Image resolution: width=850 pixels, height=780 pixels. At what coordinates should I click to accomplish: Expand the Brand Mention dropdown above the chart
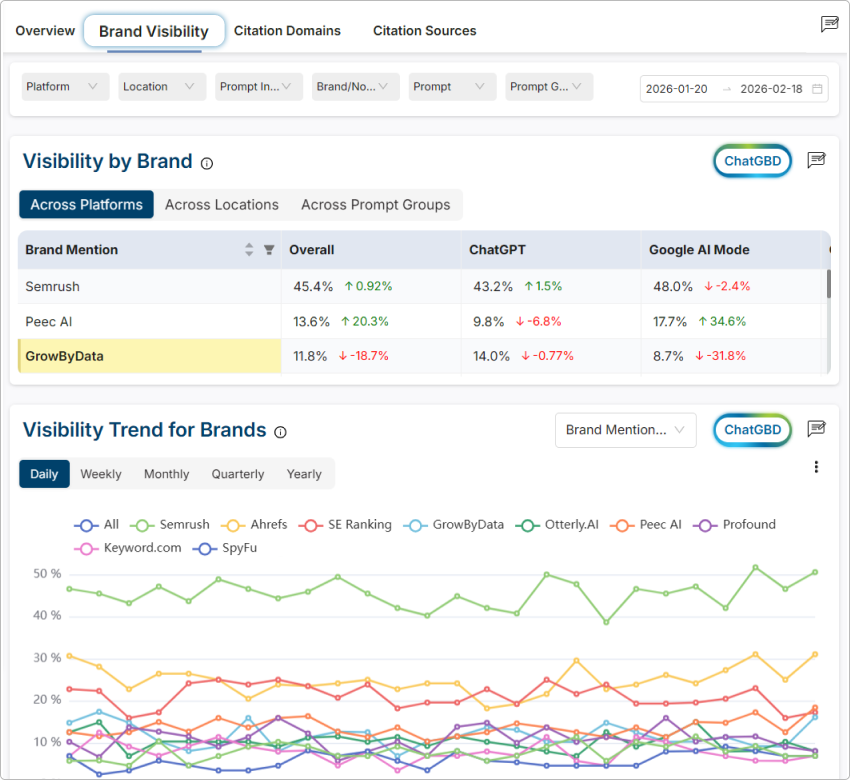click(x=625, y=430)
